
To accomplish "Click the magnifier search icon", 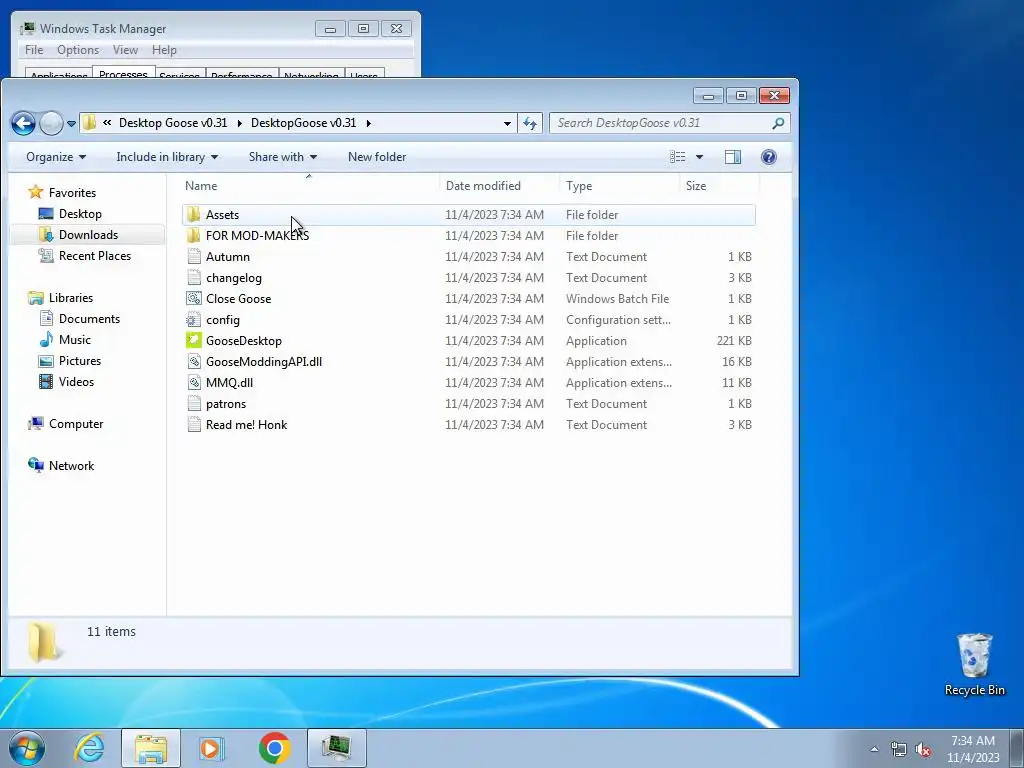I will [778, 123].
